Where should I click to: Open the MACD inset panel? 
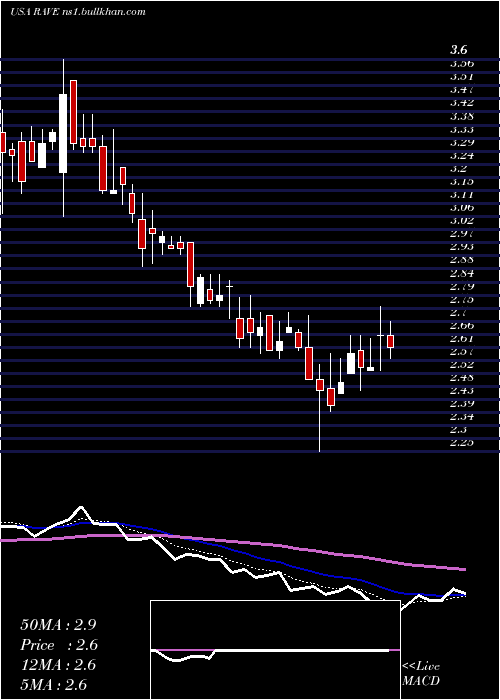(x=275, y=650)
